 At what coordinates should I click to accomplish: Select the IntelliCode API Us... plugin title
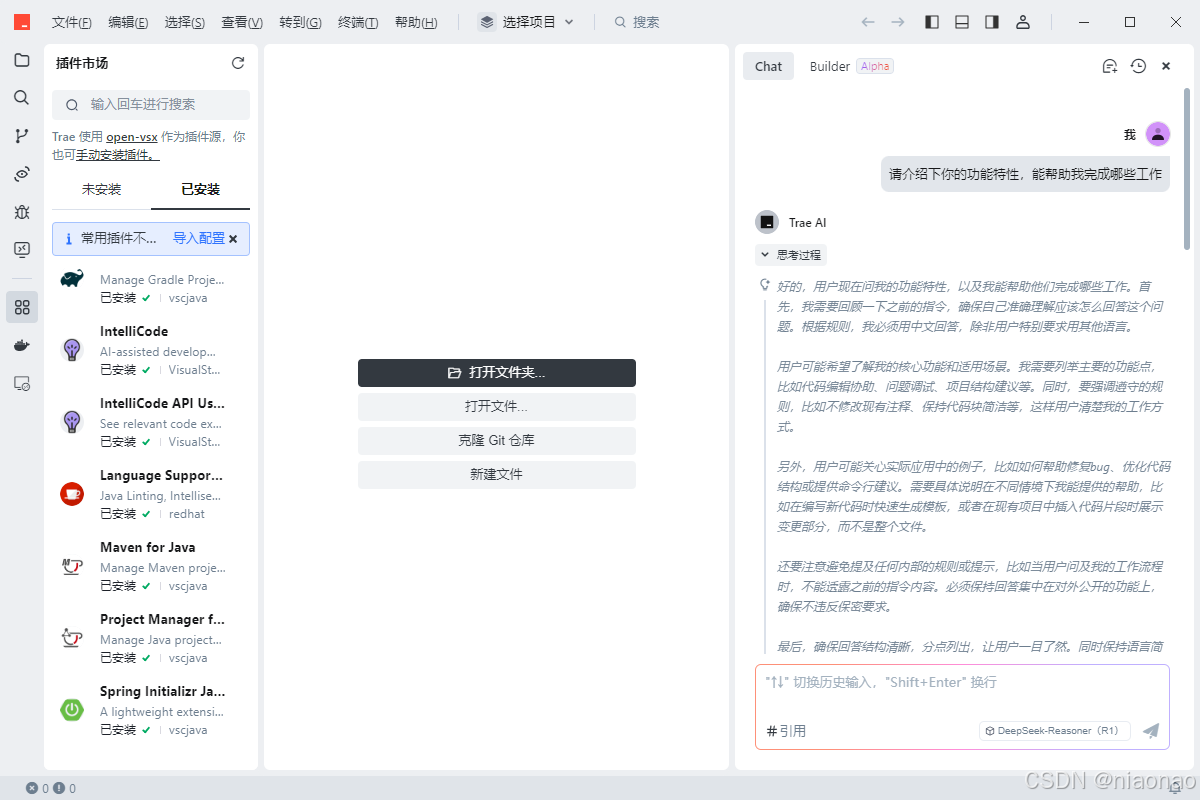point(162,403)
